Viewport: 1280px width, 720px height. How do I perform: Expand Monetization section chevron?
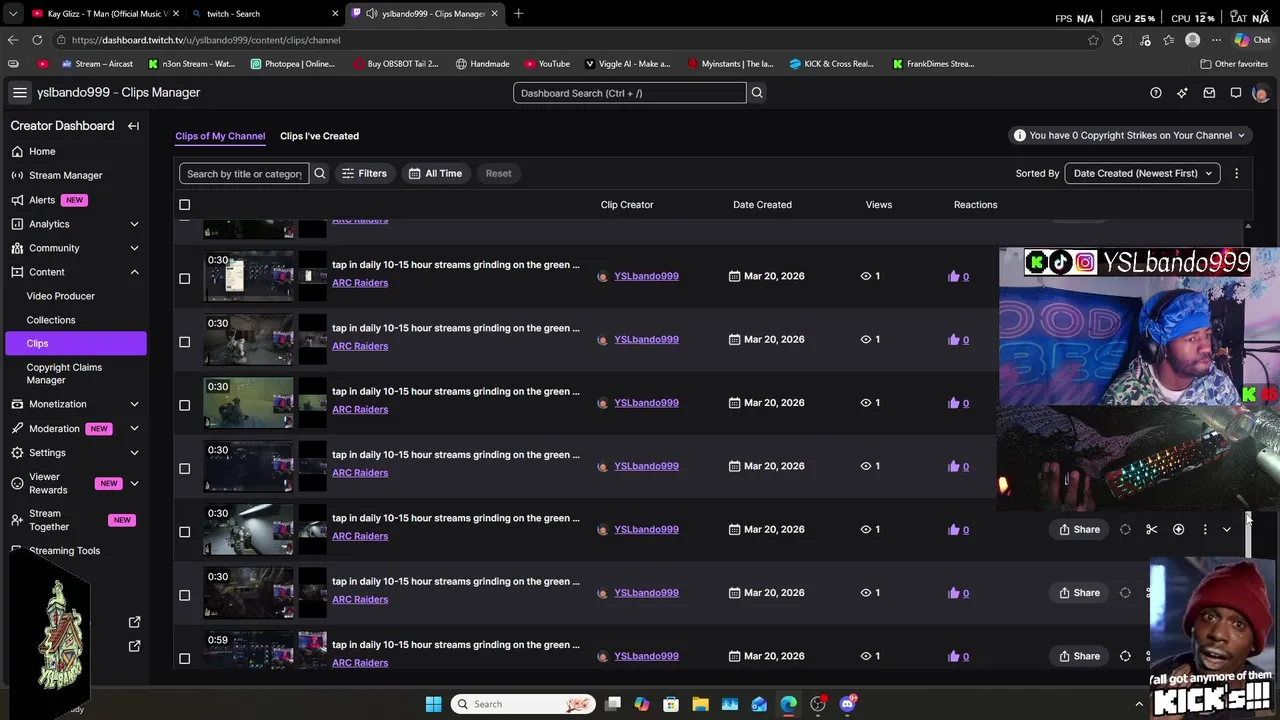[x=134, y=404]
